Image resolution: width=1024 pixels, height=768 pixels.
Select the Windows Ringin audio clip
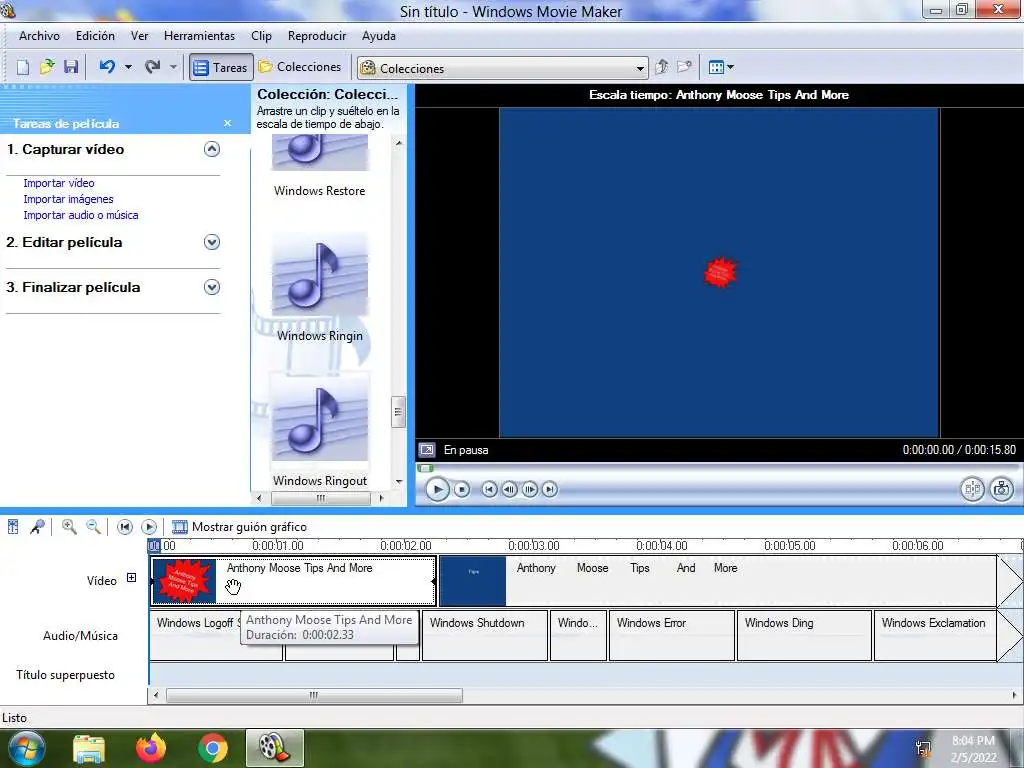click(x=319, y=287)
